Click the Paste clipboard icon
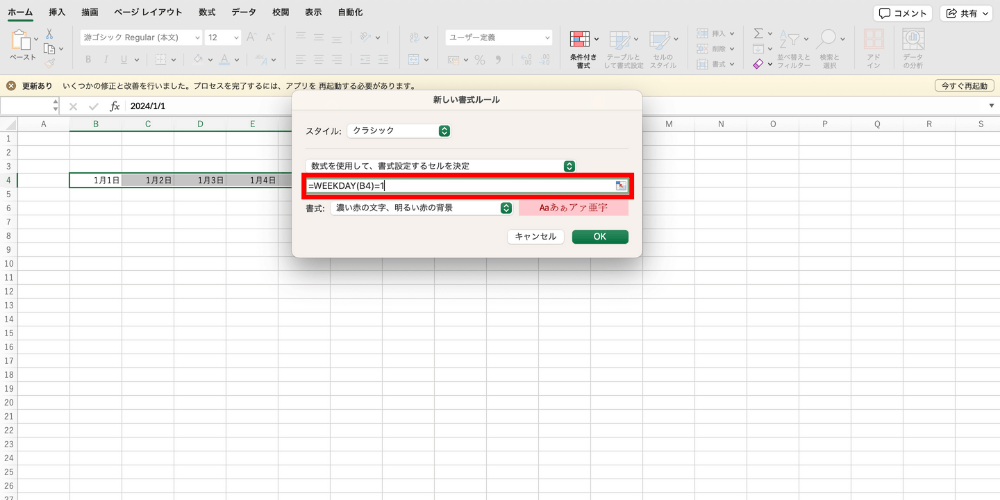 (21, 41)
